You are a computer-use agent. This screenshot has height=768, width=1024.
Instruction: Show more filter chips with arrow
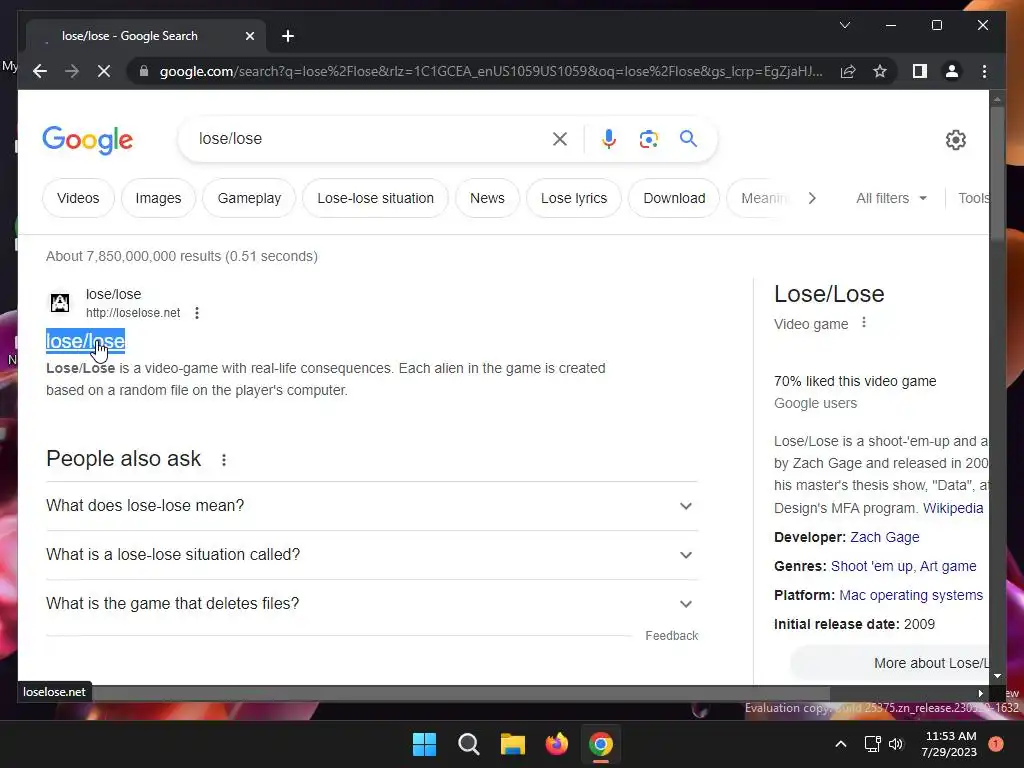click(x=812, y=198)
